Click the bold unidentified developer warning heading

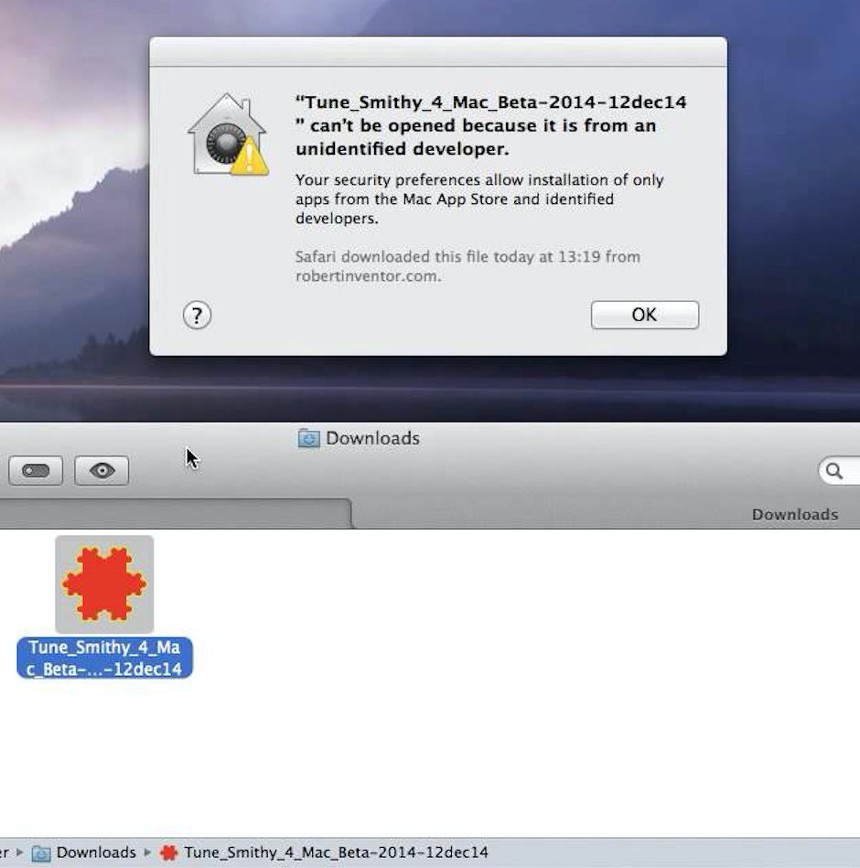pos(490,126)
